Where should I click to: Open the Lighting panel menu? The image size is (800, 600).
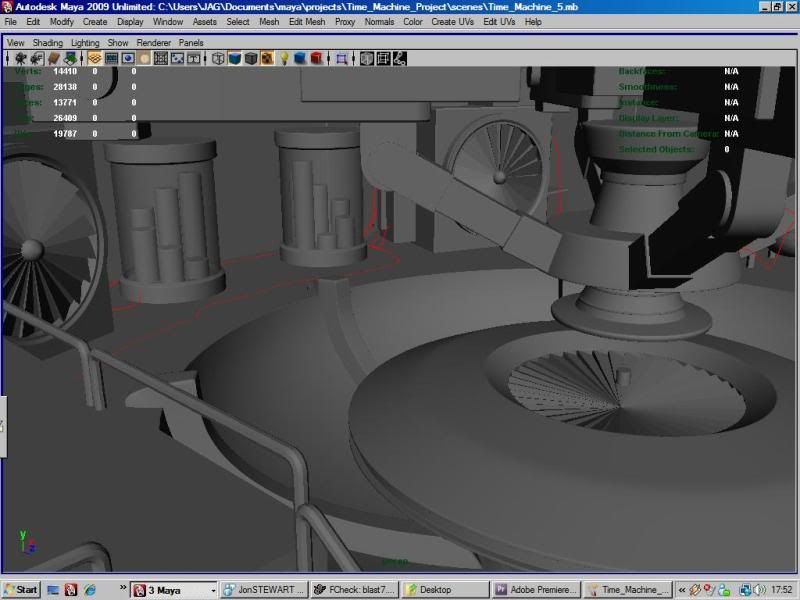[85, 43]
